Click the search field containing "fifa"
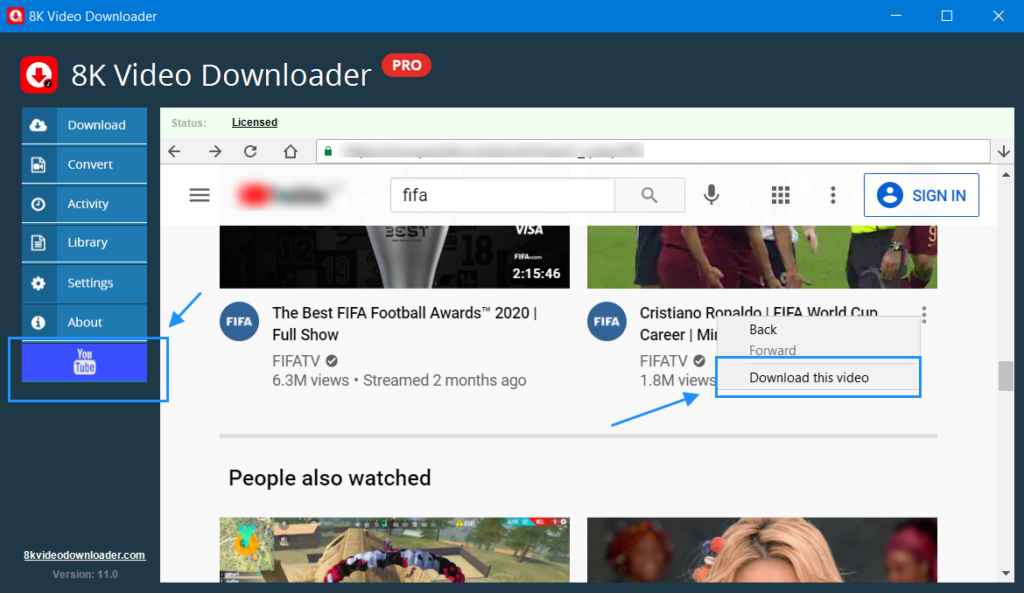The width and height of the screenshot is (1024, 593). (502, 195)
